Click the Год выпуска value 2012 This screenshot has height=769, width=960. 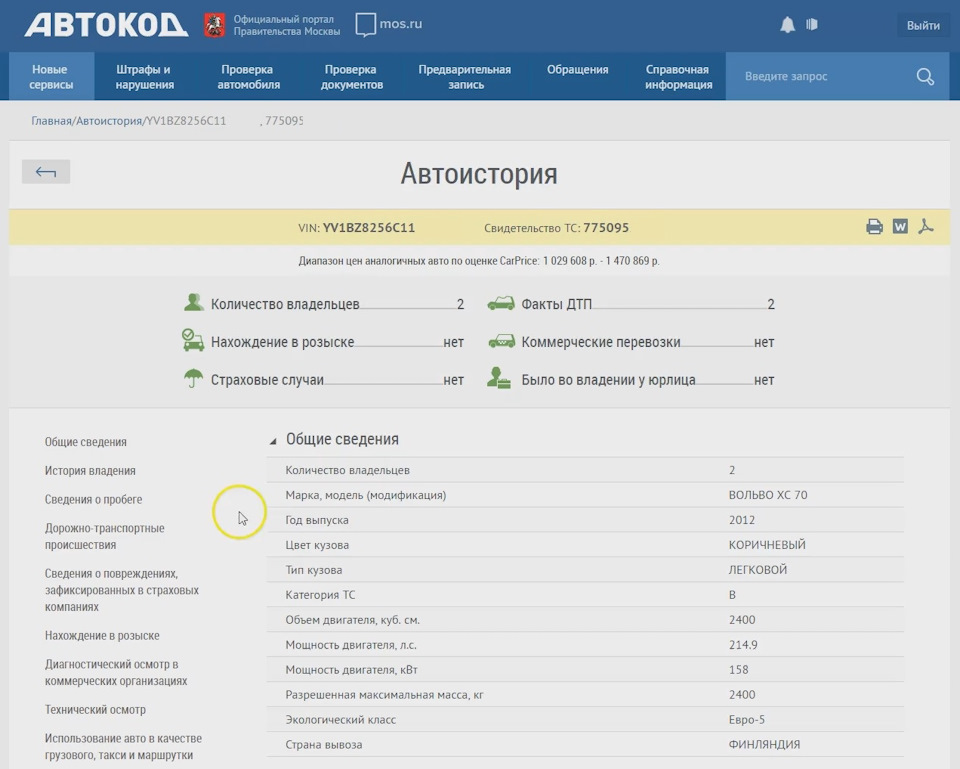(x=741, y=520)
